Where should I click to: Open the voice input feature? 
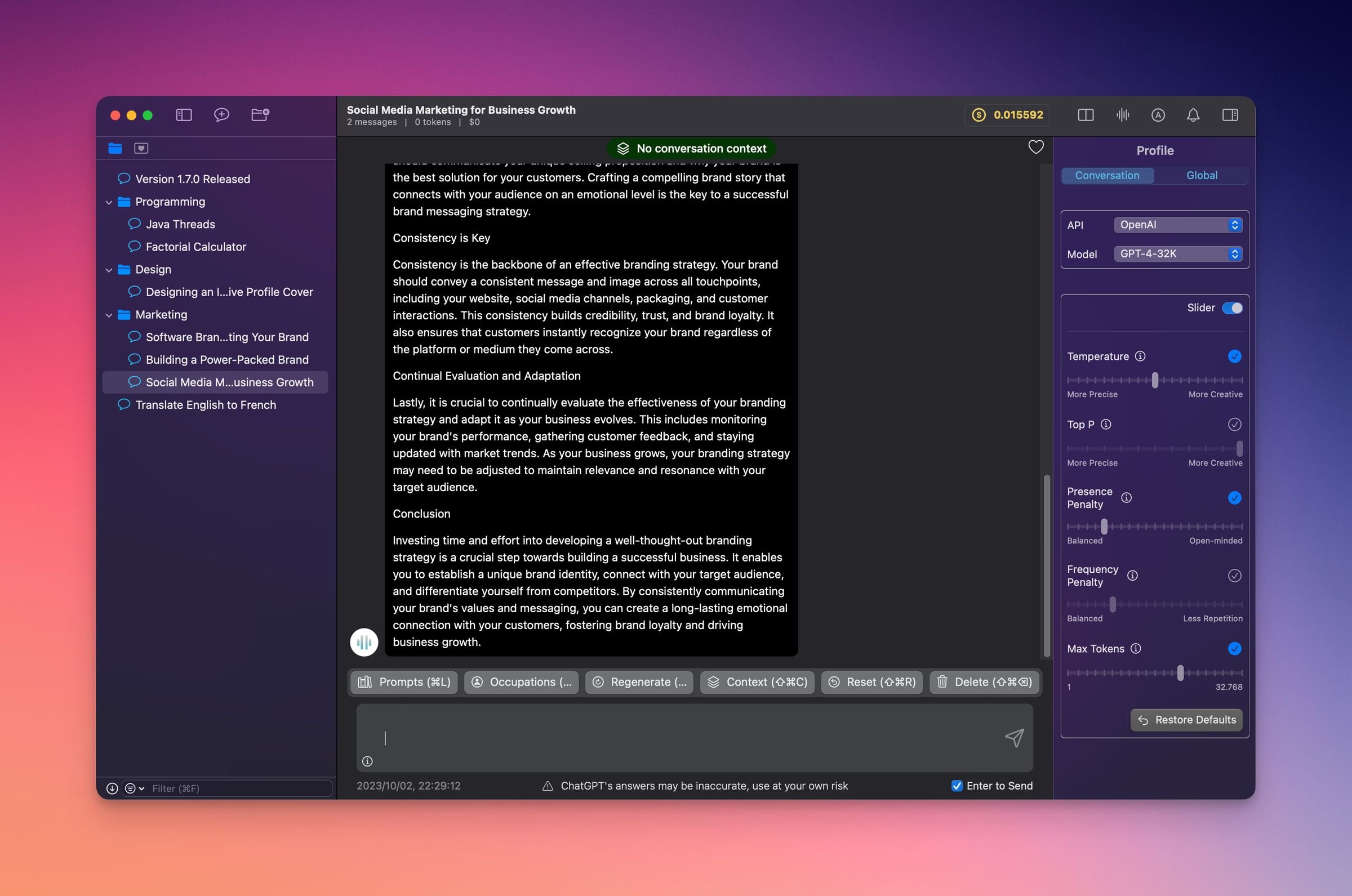pyautogui.click(x=1122, y=115)
